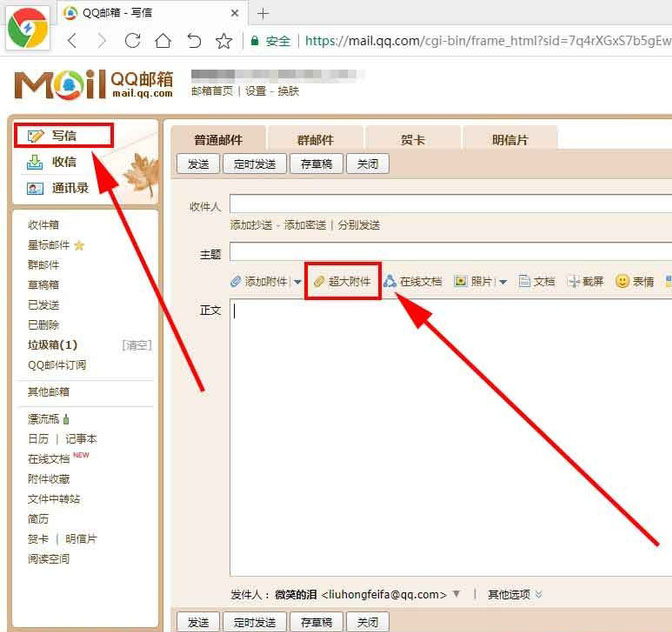Click the browser logo in top-left corner
Image resolution: width=672 pixels, height=632 pixels.
[27, 28]
